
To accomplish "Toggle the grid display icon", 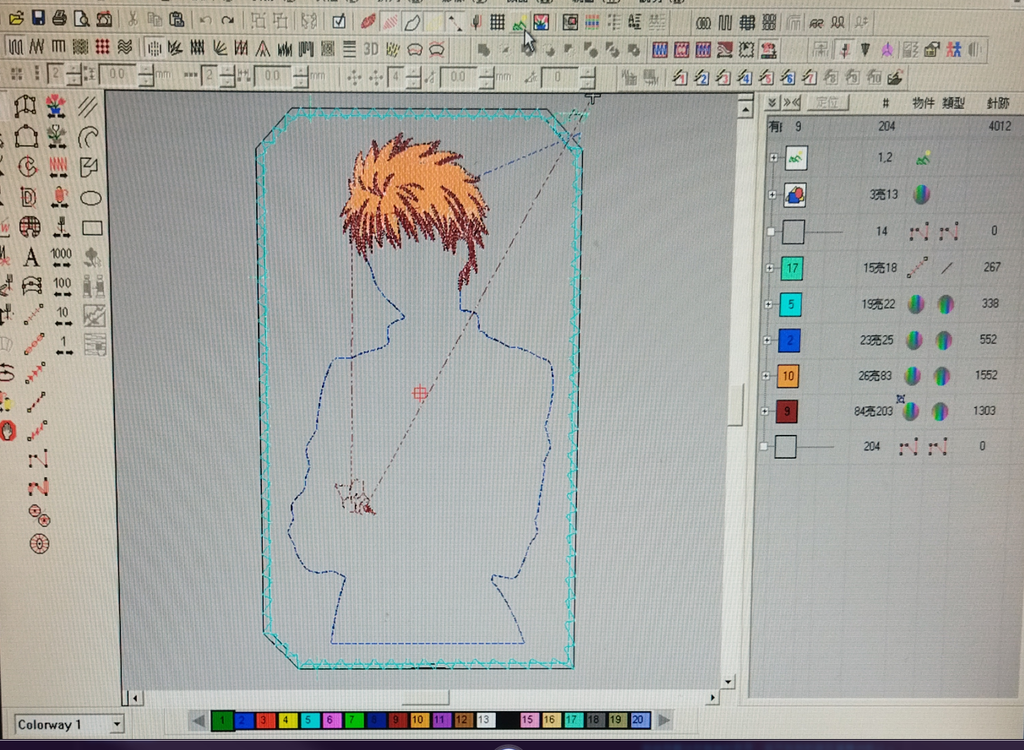I will click(x=498, y=23).
